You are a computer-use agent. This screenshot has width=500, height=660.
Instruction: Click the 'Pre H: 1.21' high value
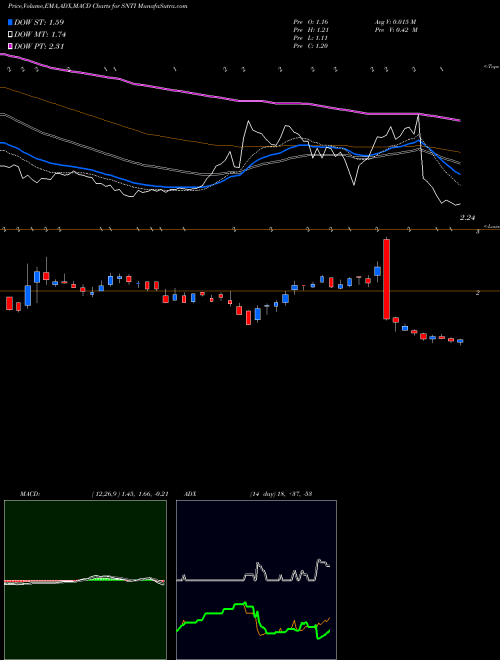point(311,30)
